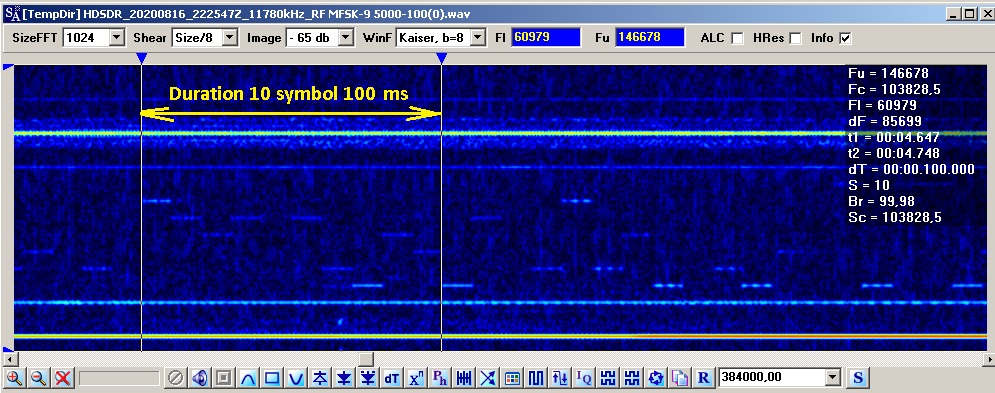
Task: Click the second blue time marker triangle
Action: (x=442, y=58)
